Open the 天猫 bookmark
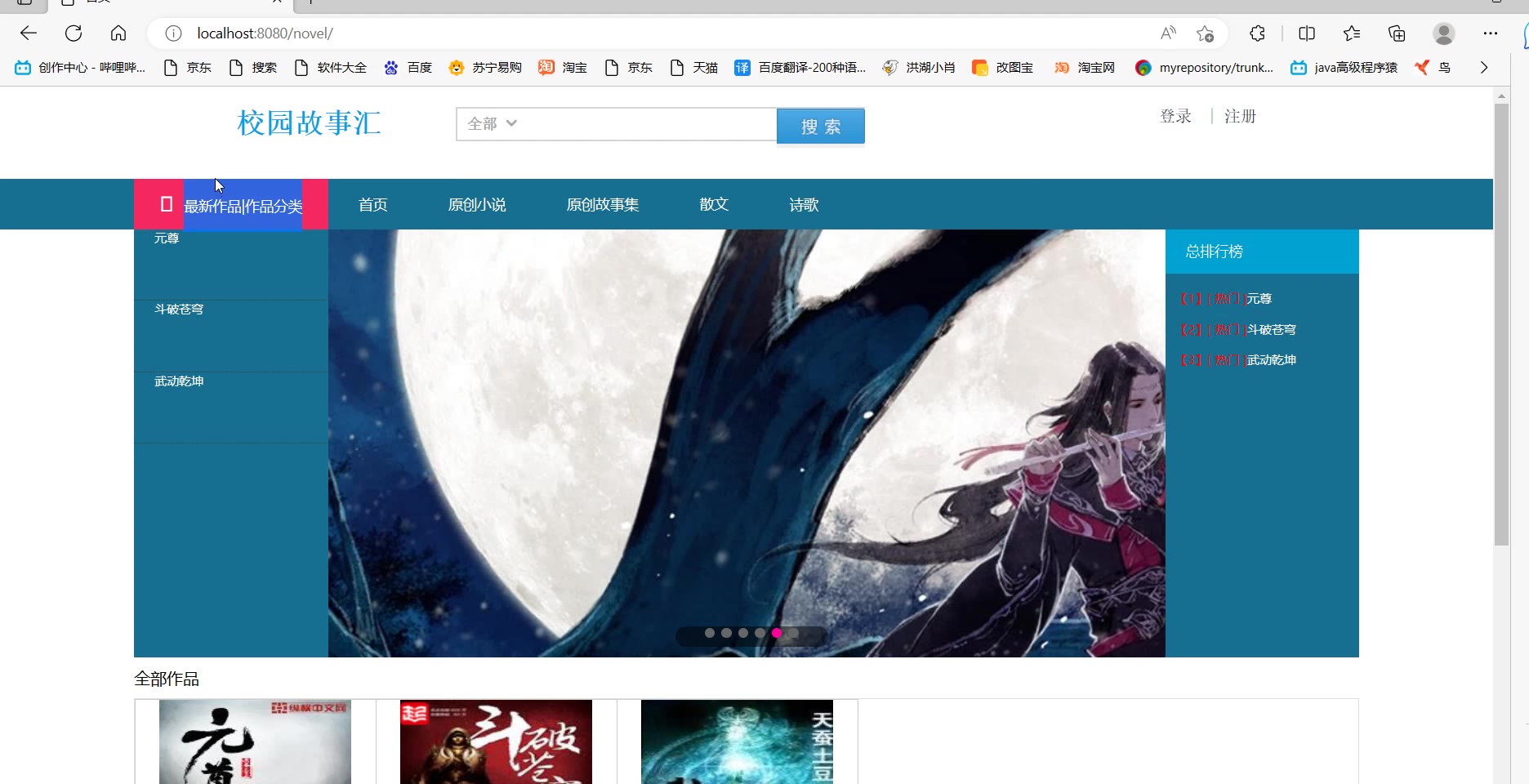 pos(693,68)
